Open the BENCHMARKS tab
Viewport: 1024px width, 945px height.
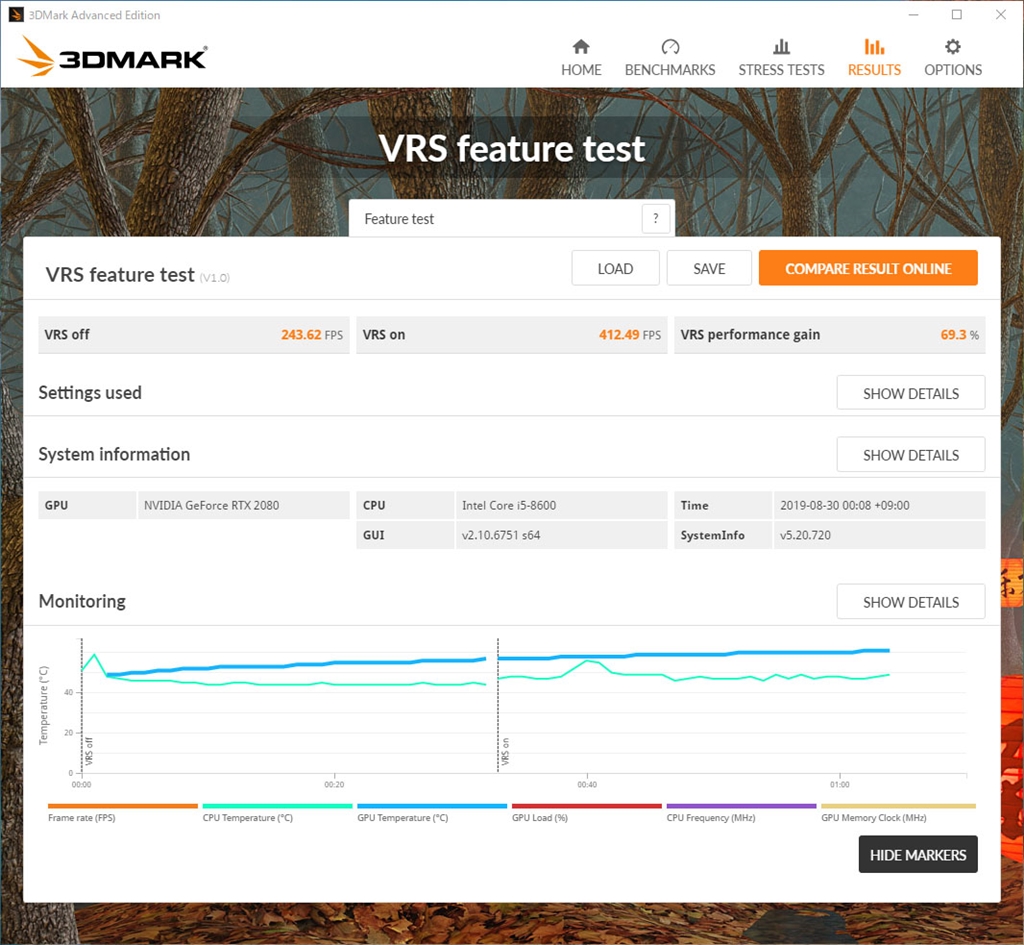click(669, 58)
